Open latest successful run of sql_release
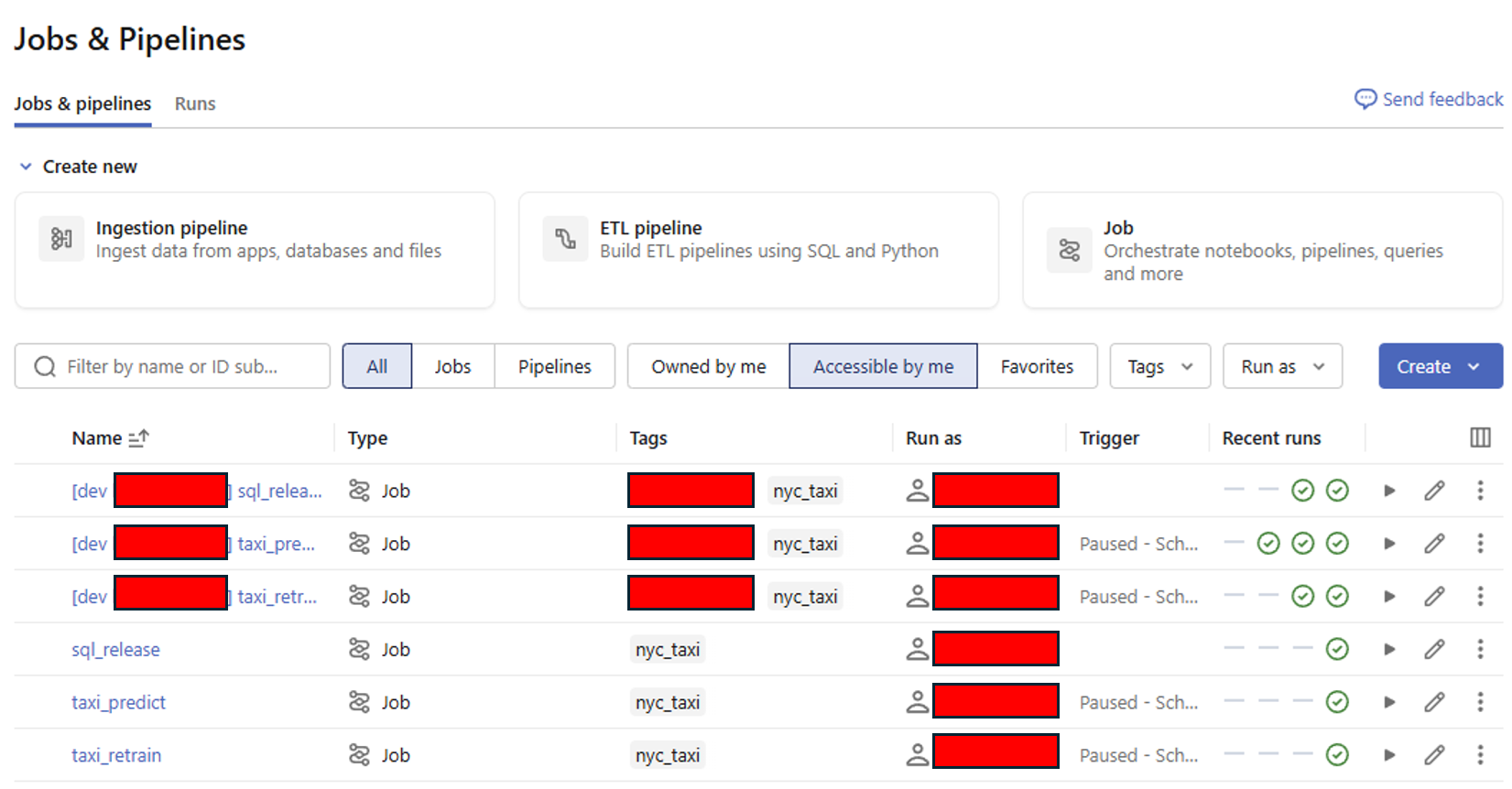Image resolution: width=1512 pixels, height=789 pixels. coord(1337,650)
